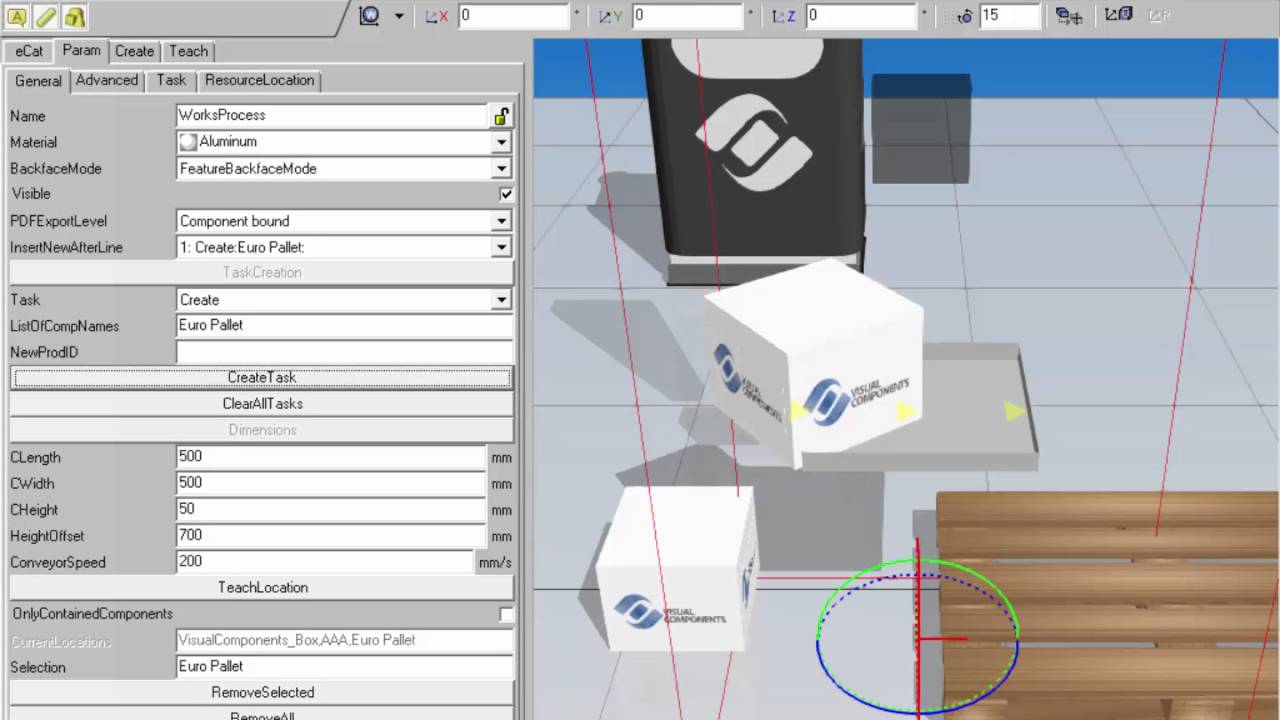Click the green-blue rotation ring manipulator
Viewport: 1280px width, 720px height.
tap(917, 637)
